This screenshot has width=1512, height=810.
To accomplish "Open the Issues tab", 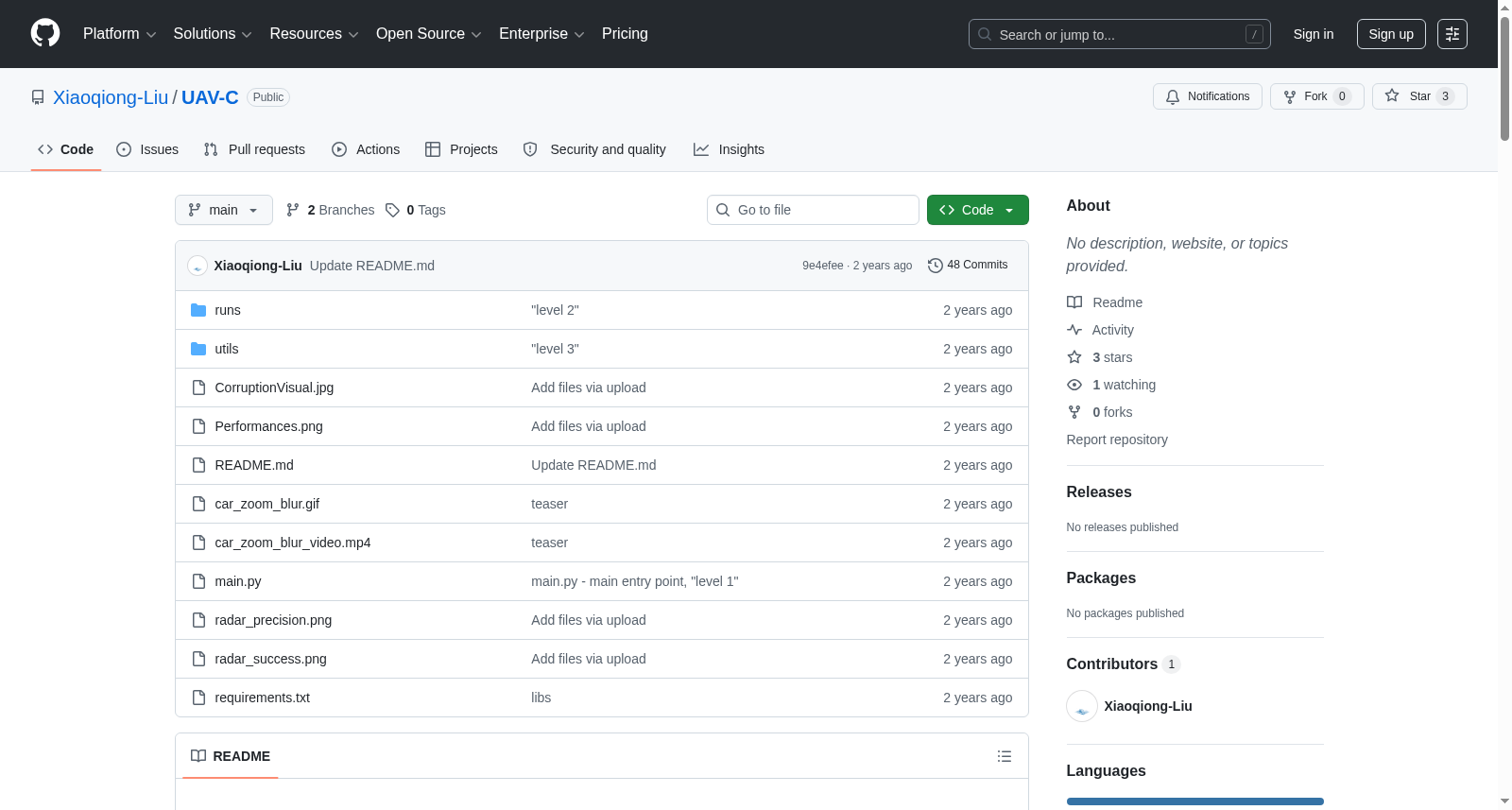I will pos(147,149).
